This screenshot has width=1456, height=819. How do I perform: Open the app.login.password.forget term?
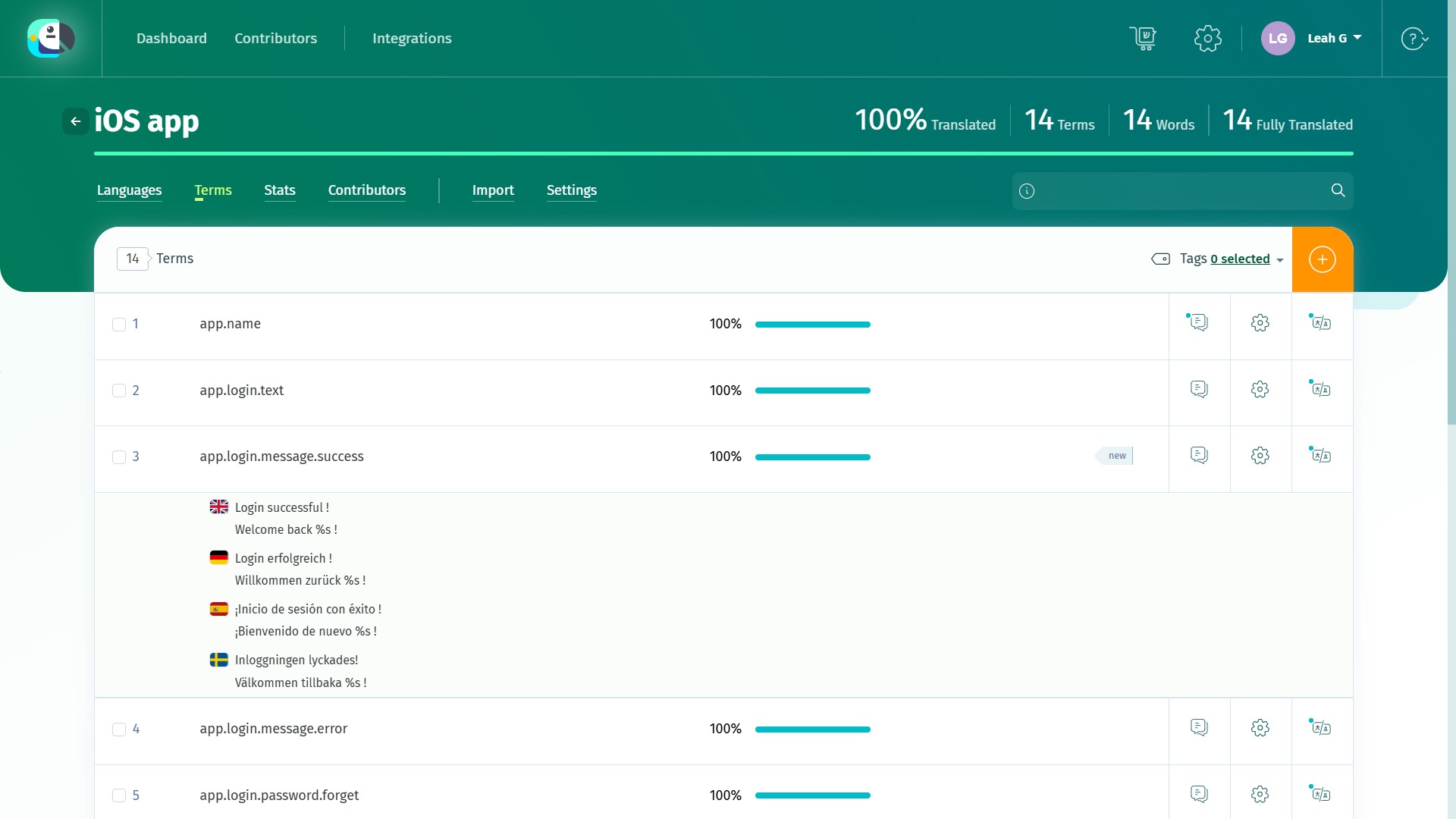[279, 795]
